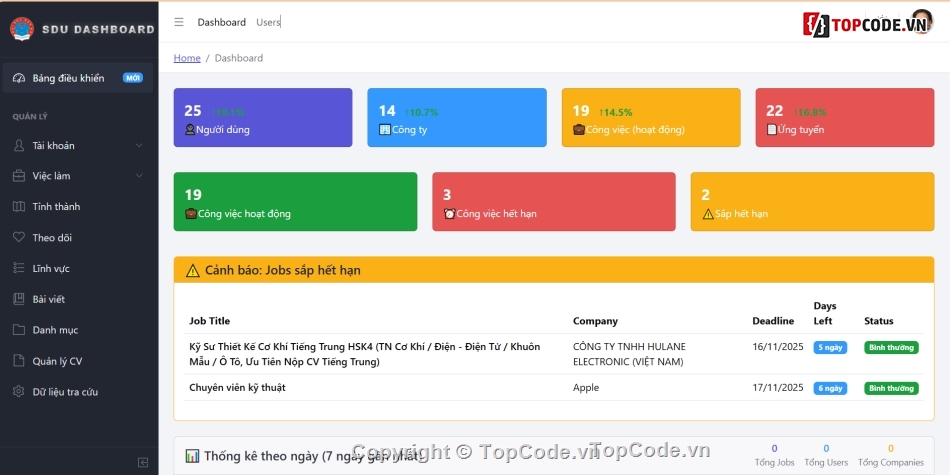Click the map icon next to Tỉnh thành
950x475 pixels.
tap(19, 207)
